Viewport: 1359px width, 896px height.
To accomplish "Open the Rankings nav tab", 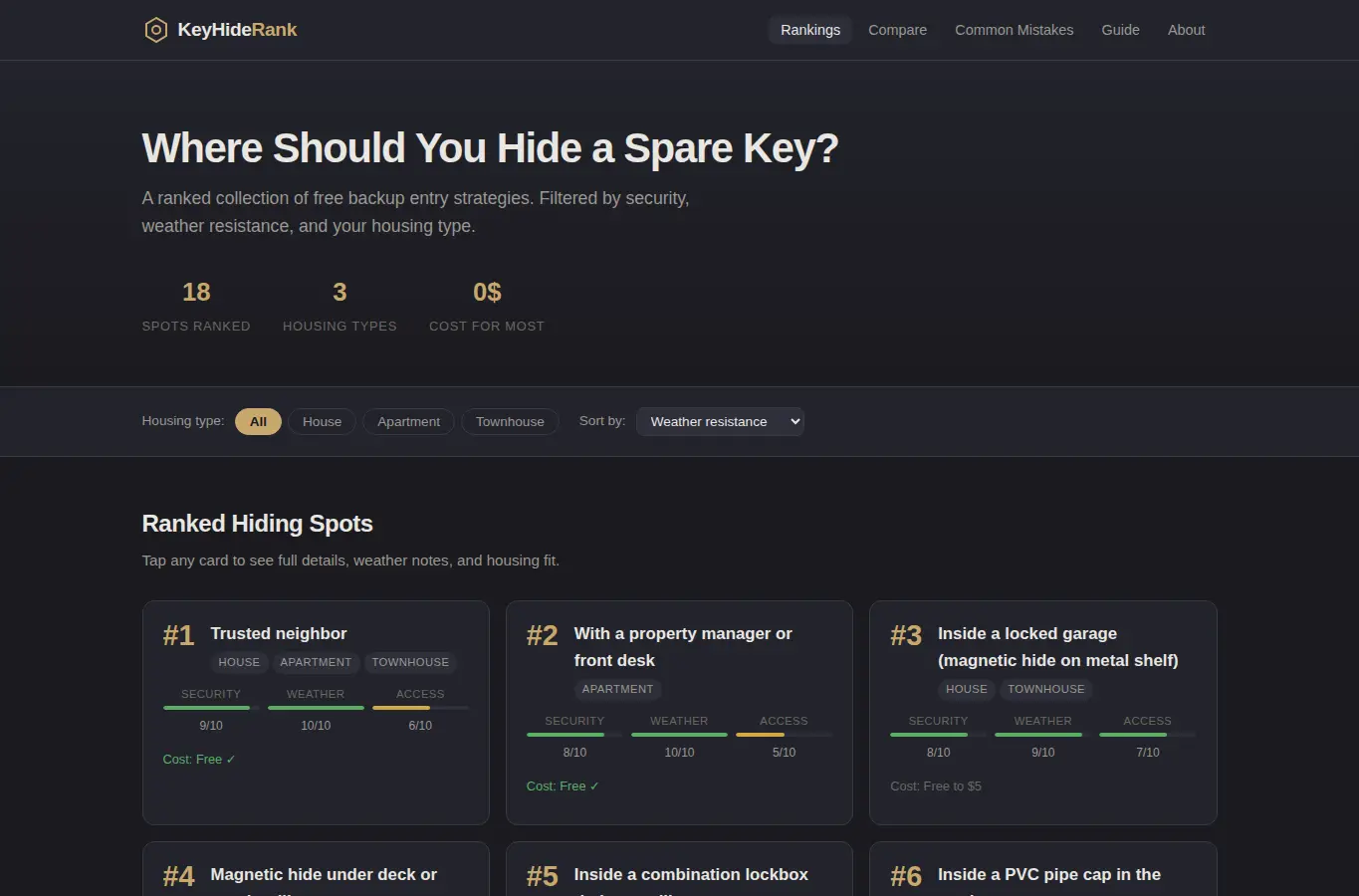I will coord(810,30).
